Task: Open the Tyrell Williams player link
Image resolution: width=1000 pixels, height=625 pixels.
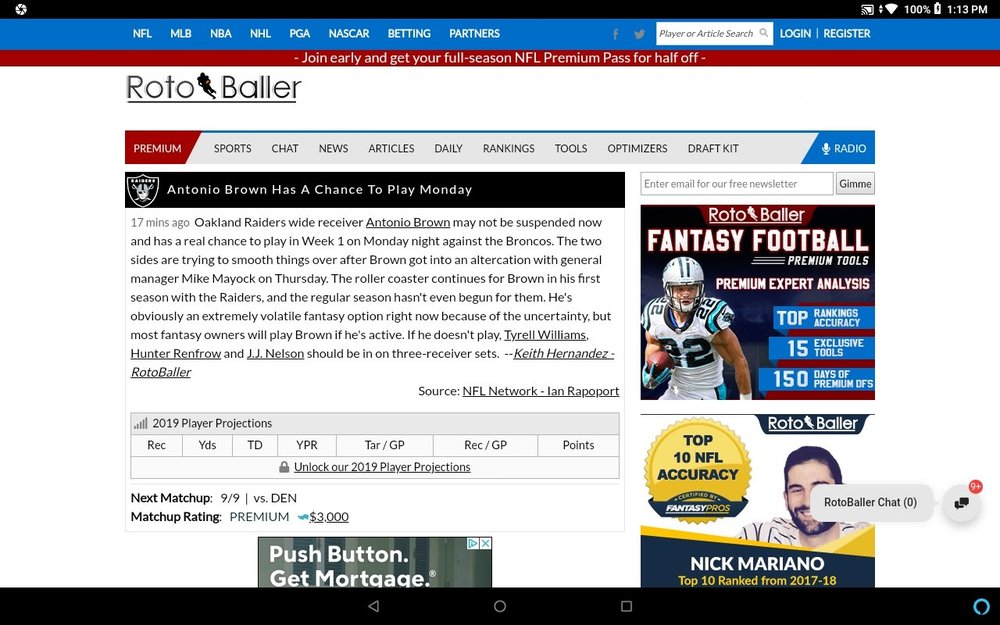Action: pos(545,335)
